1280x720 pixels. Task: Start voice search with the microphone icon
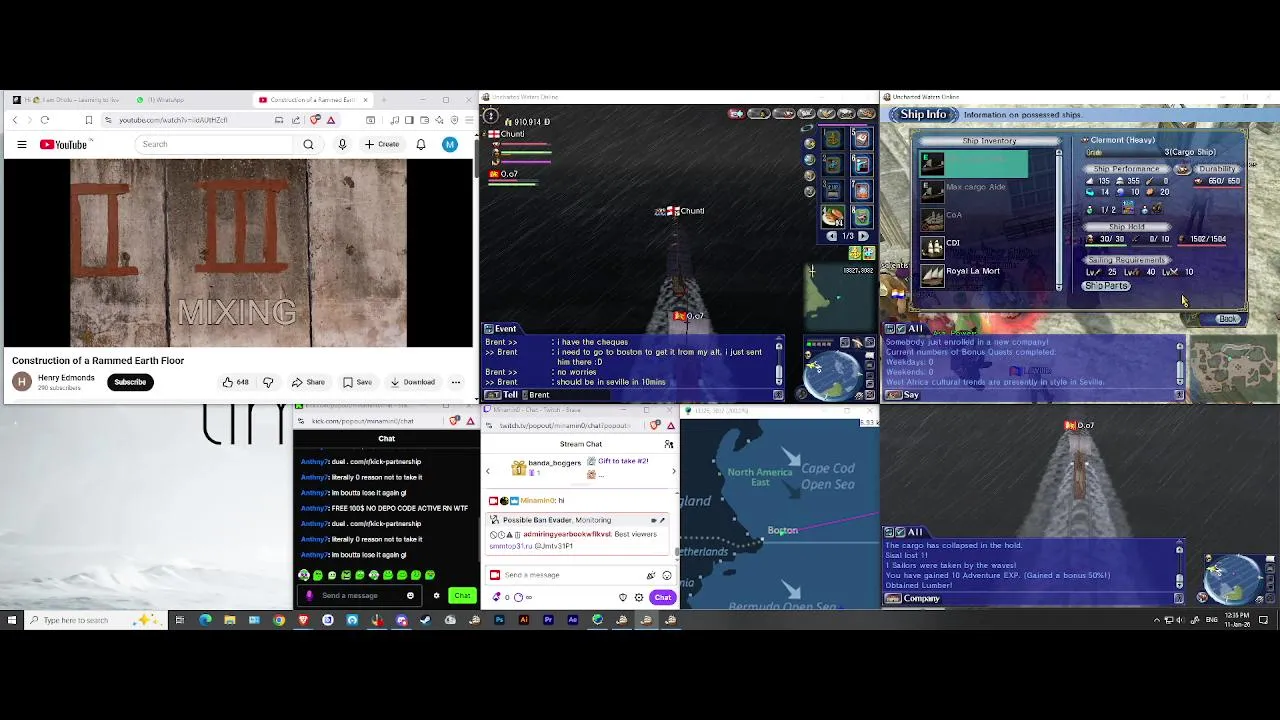[342, 145]
